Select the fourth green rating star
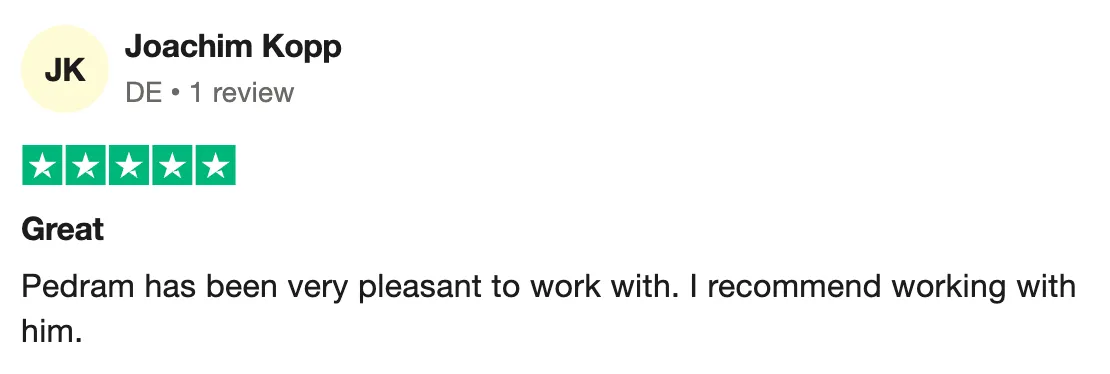 pos(172,165)
